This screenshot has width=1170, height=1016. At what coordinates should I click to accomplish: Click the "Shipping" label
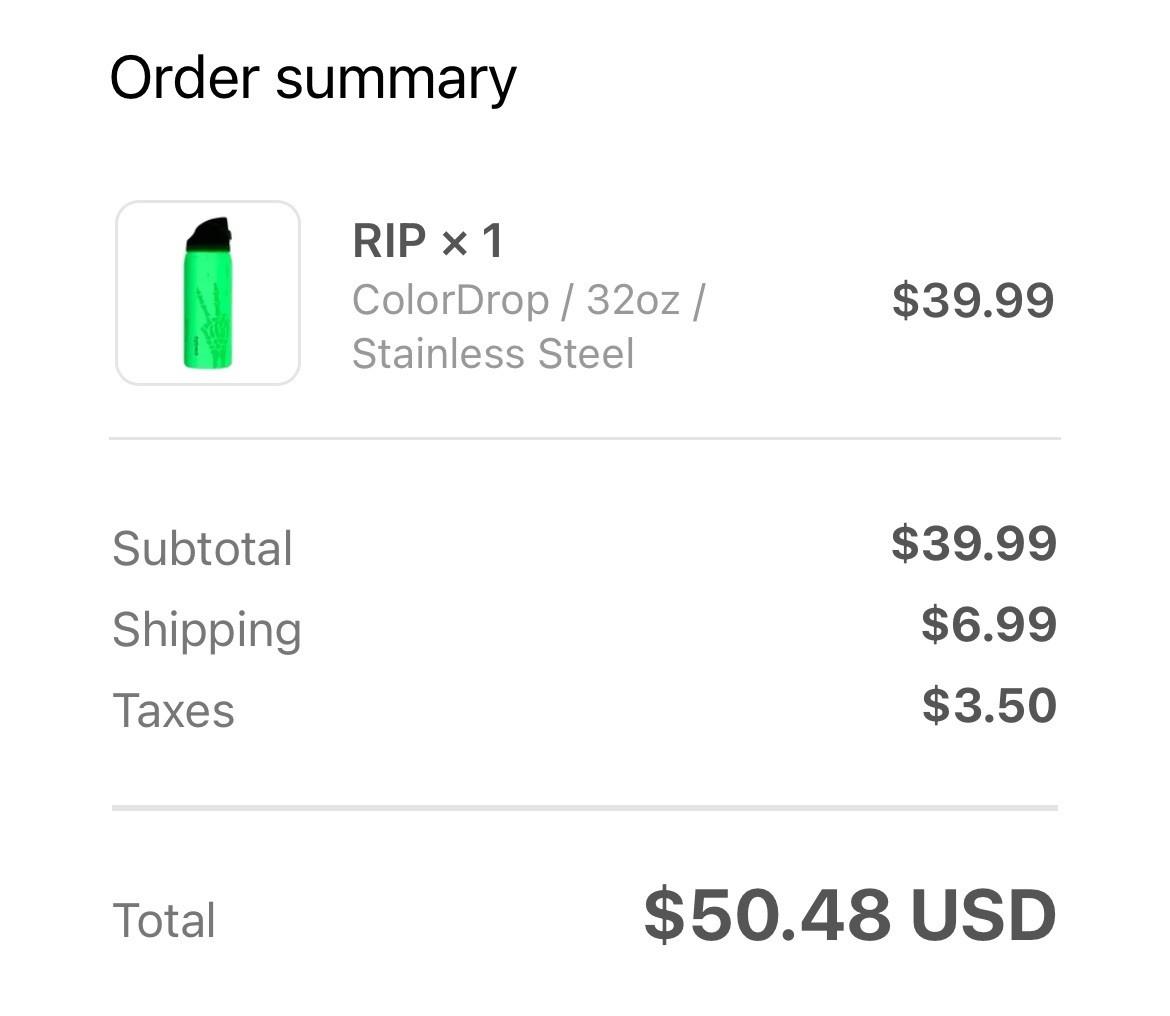(206, 630)
